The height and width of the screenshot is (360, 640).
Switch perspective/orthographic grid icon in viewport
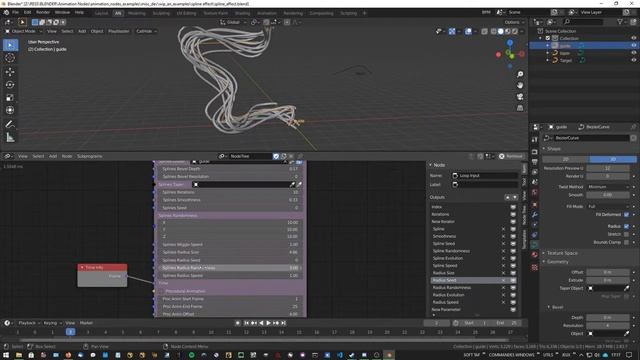[x=520, y=108]
